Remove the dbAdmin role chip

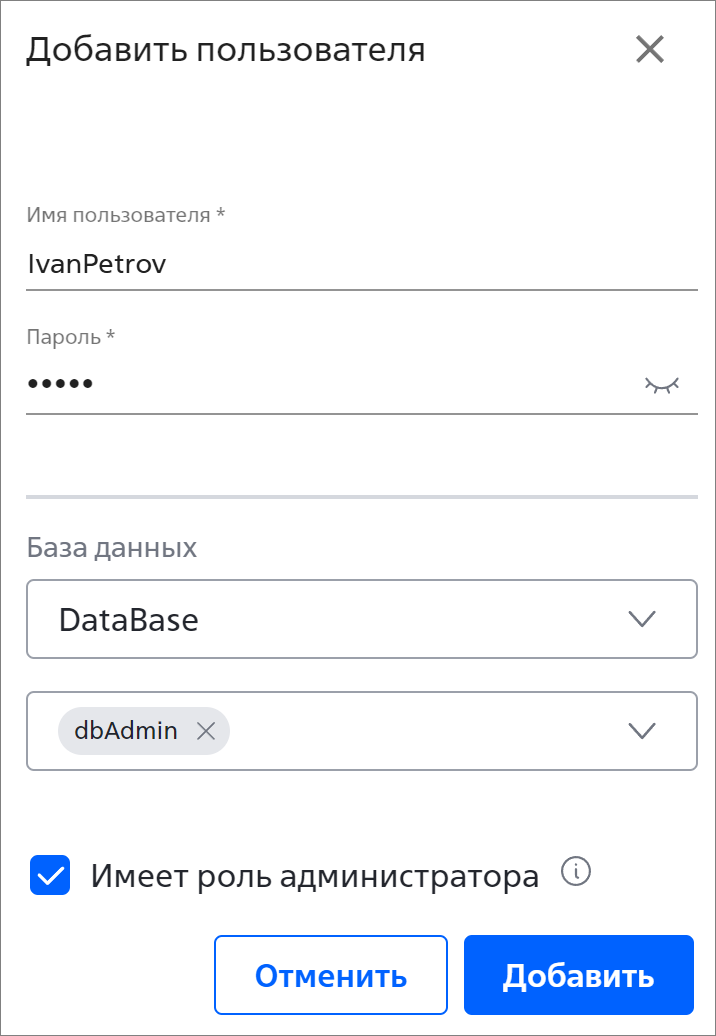[206, 731]
